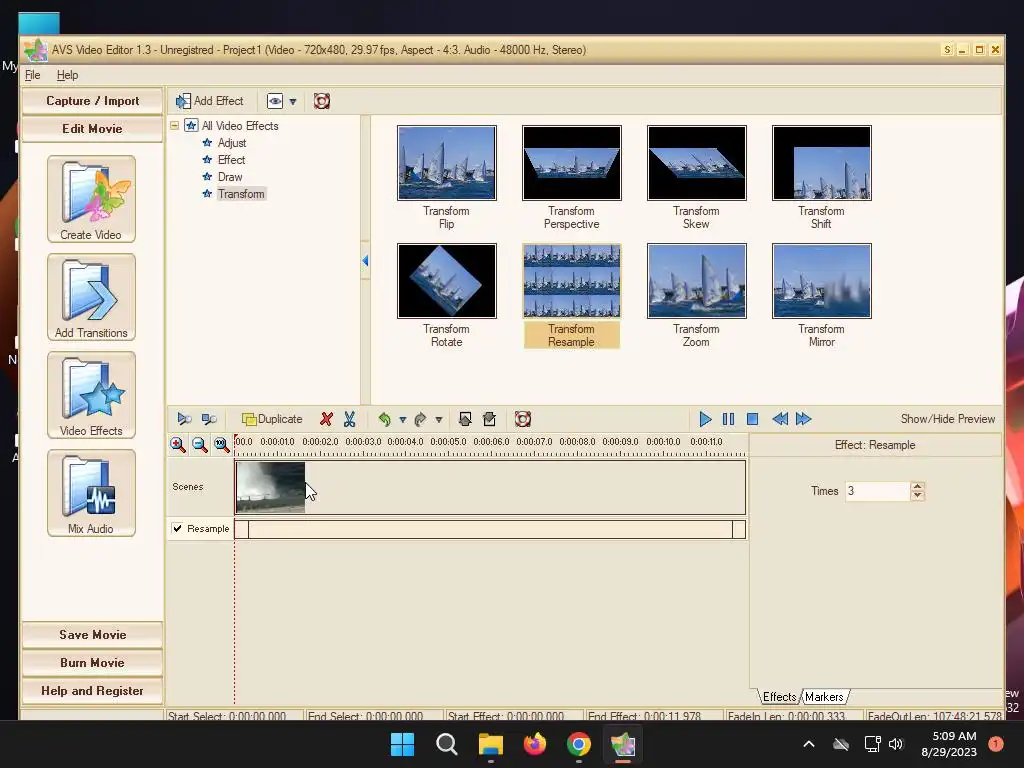Select All Video Effects in the tree
Image resolution: width=1024 pixels, height=768 pixels.
tap(240, 125)
